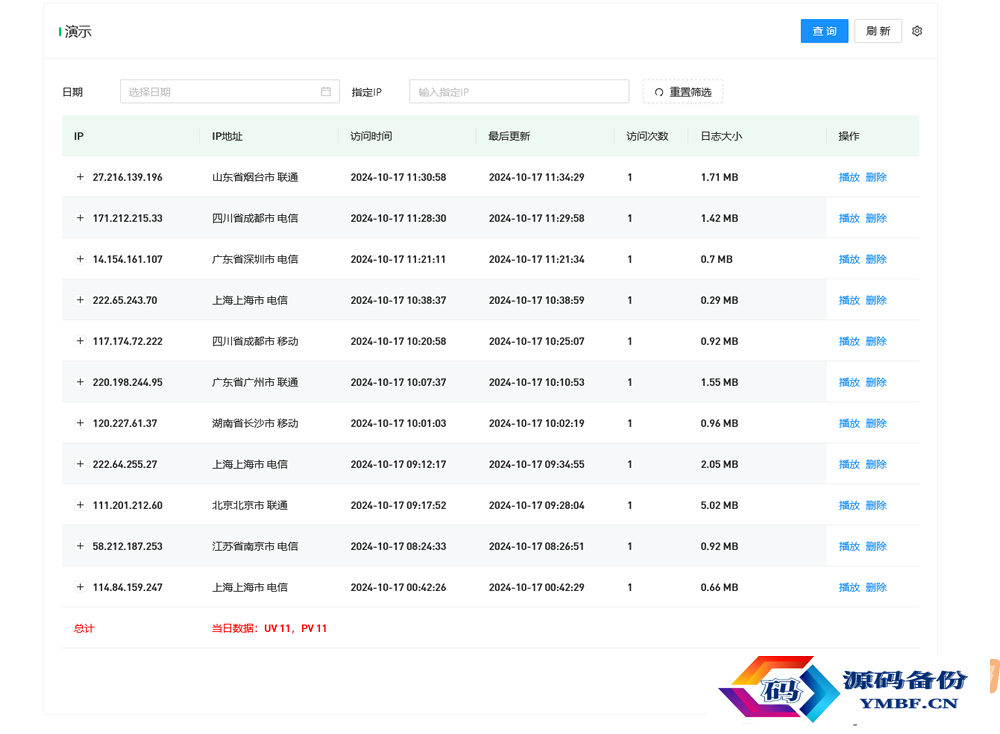Viewport: 1000px width, 734px height.
Task: Expand row 171.212.215.33
Action: [x=80, y=217]
